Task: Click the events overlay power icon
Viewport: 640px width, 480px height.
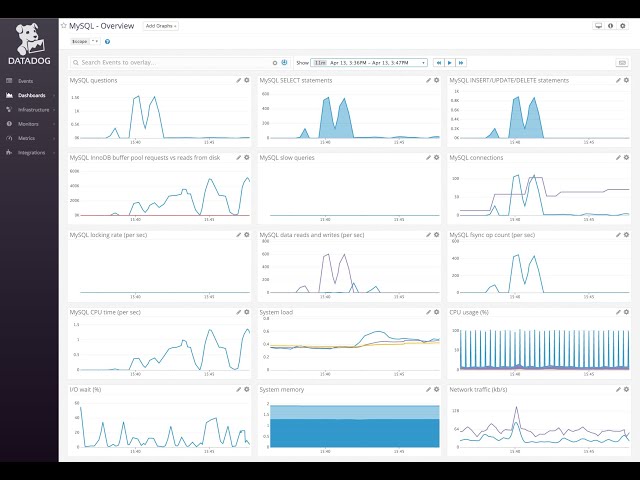Action: (284, 62)
